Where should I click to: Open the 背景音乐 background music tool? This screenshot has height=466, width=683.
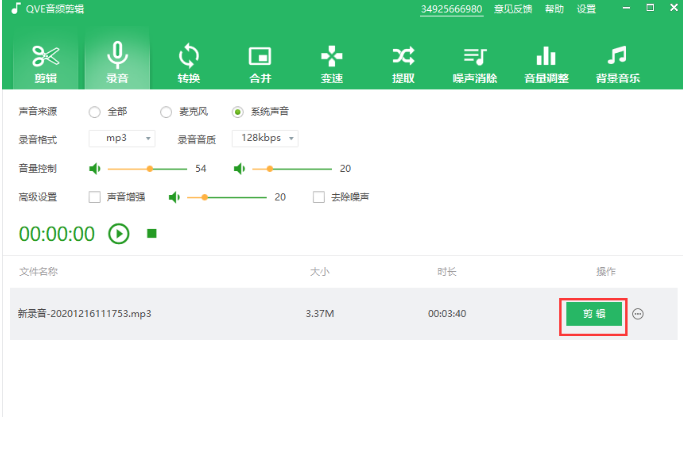617,61
